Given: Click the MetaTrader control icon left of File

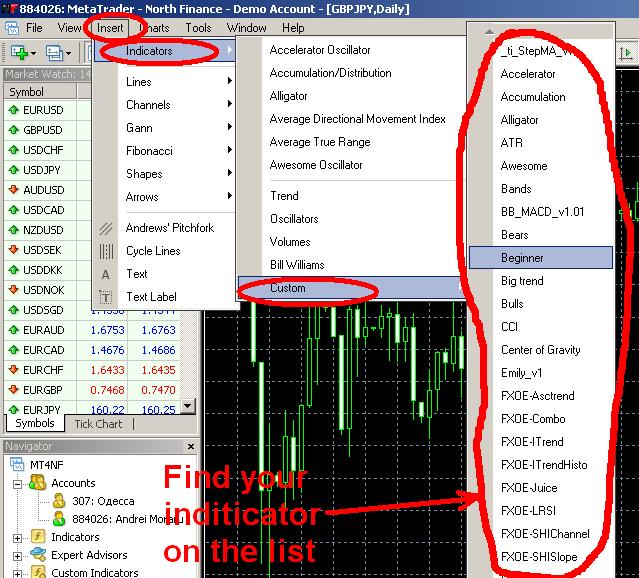Looking at the screenshot, I should 11,28.
